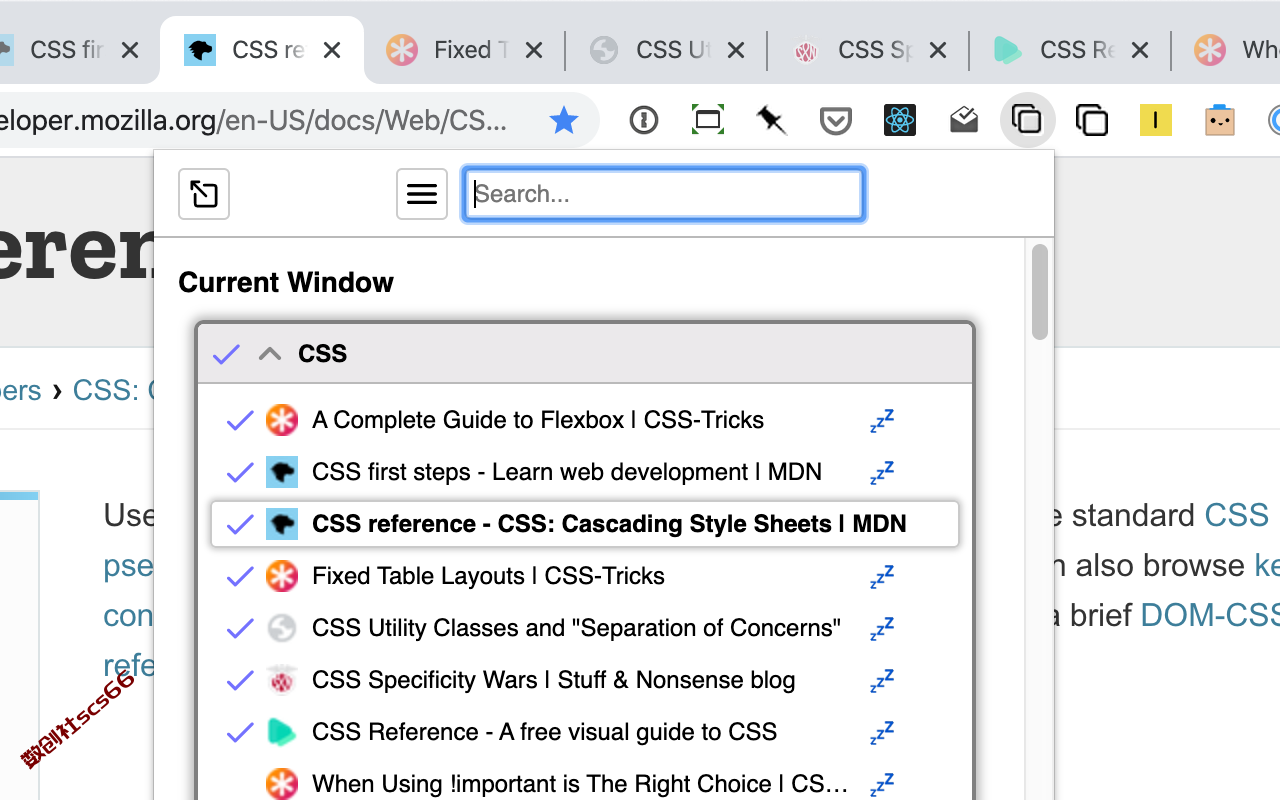Focus the tab manager Search field
Image resolution: width=1280 pixels, height=800 pixels.
(x=664, y=194)
